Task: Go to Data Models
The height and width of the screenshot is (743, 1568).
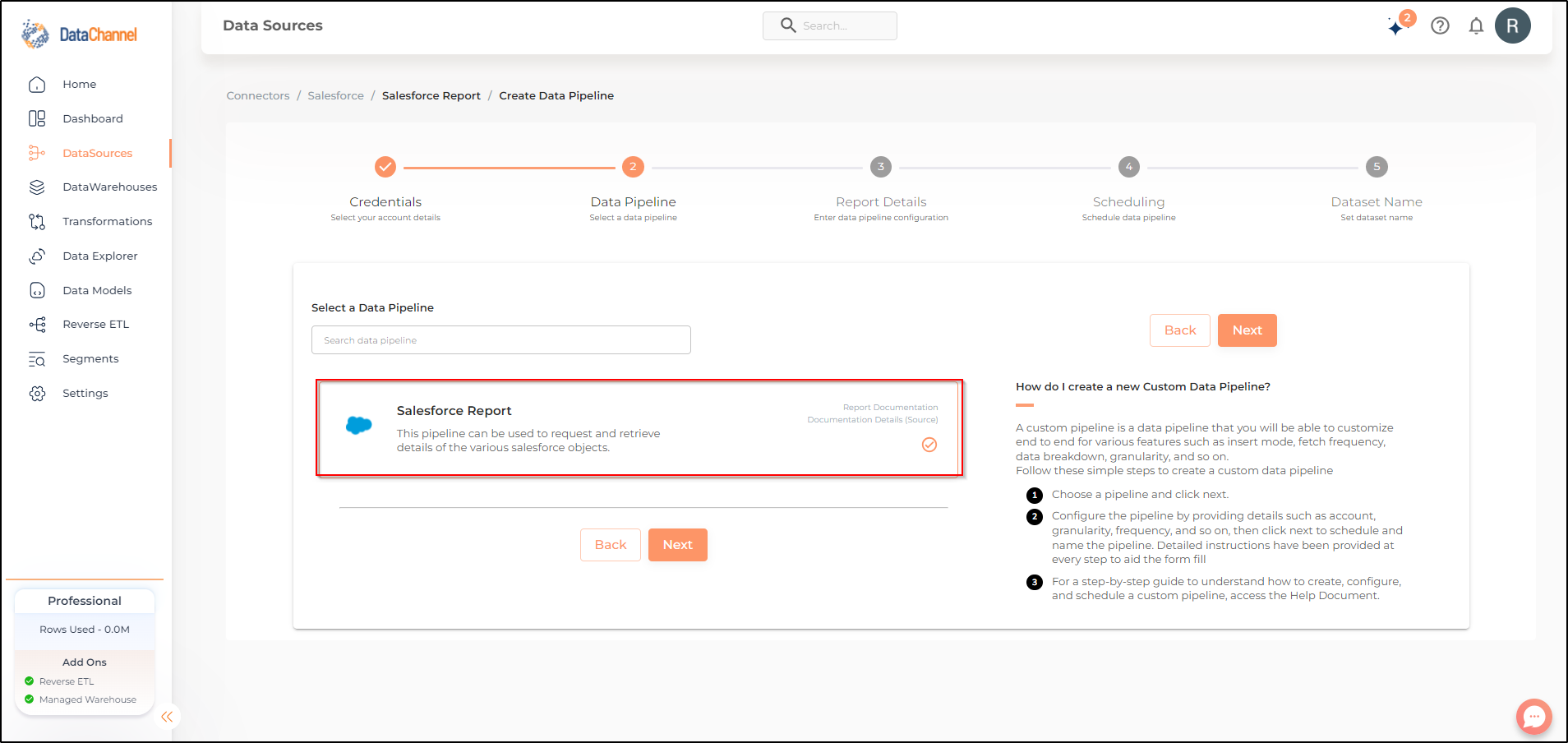Action: pyautogui.click(x=97, y=290)
